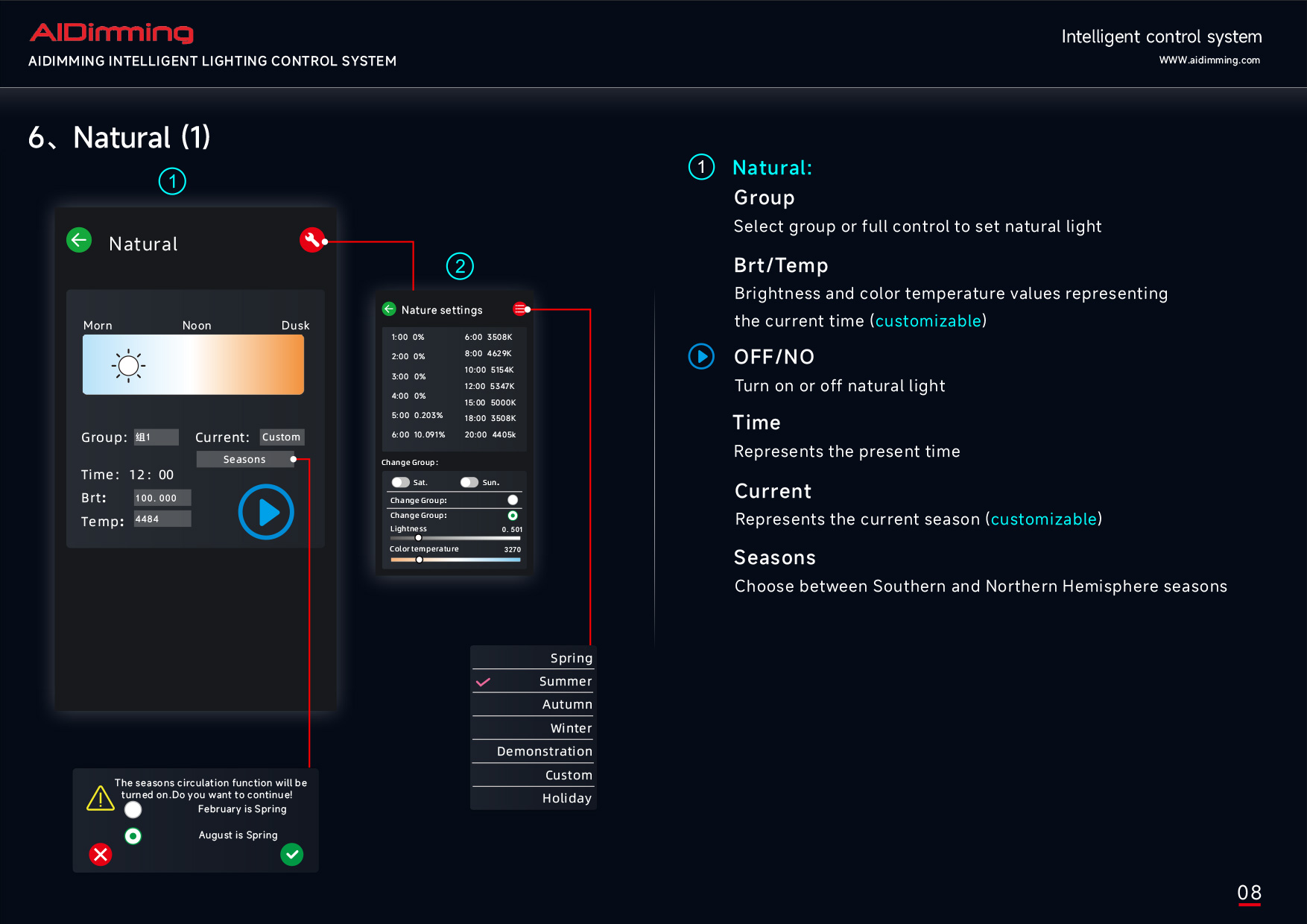1307x924 pixels.
Task: Click the Color temperature slider handle
Action: tap(420, 560)
